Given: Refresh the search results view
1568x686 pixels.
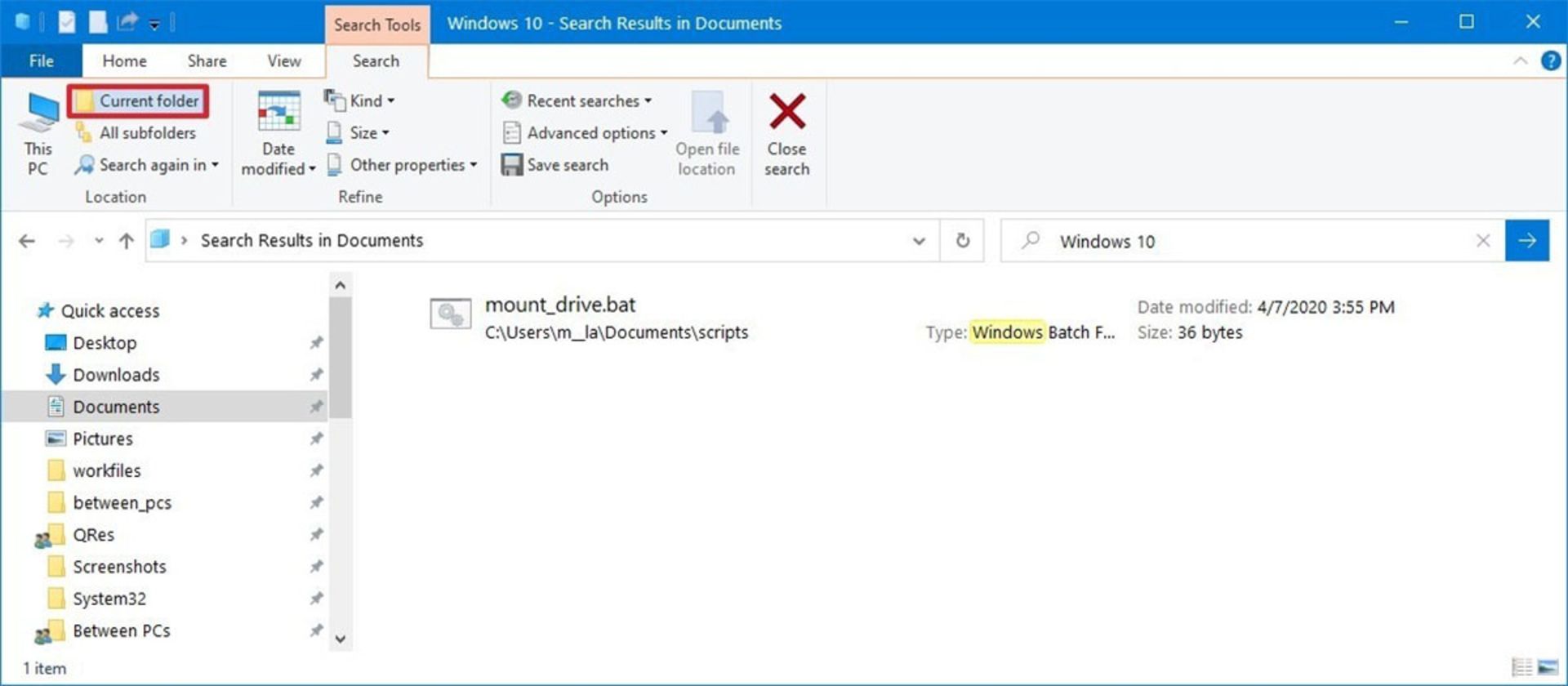Looking at the screenshot, I should (x=963, y=241).
